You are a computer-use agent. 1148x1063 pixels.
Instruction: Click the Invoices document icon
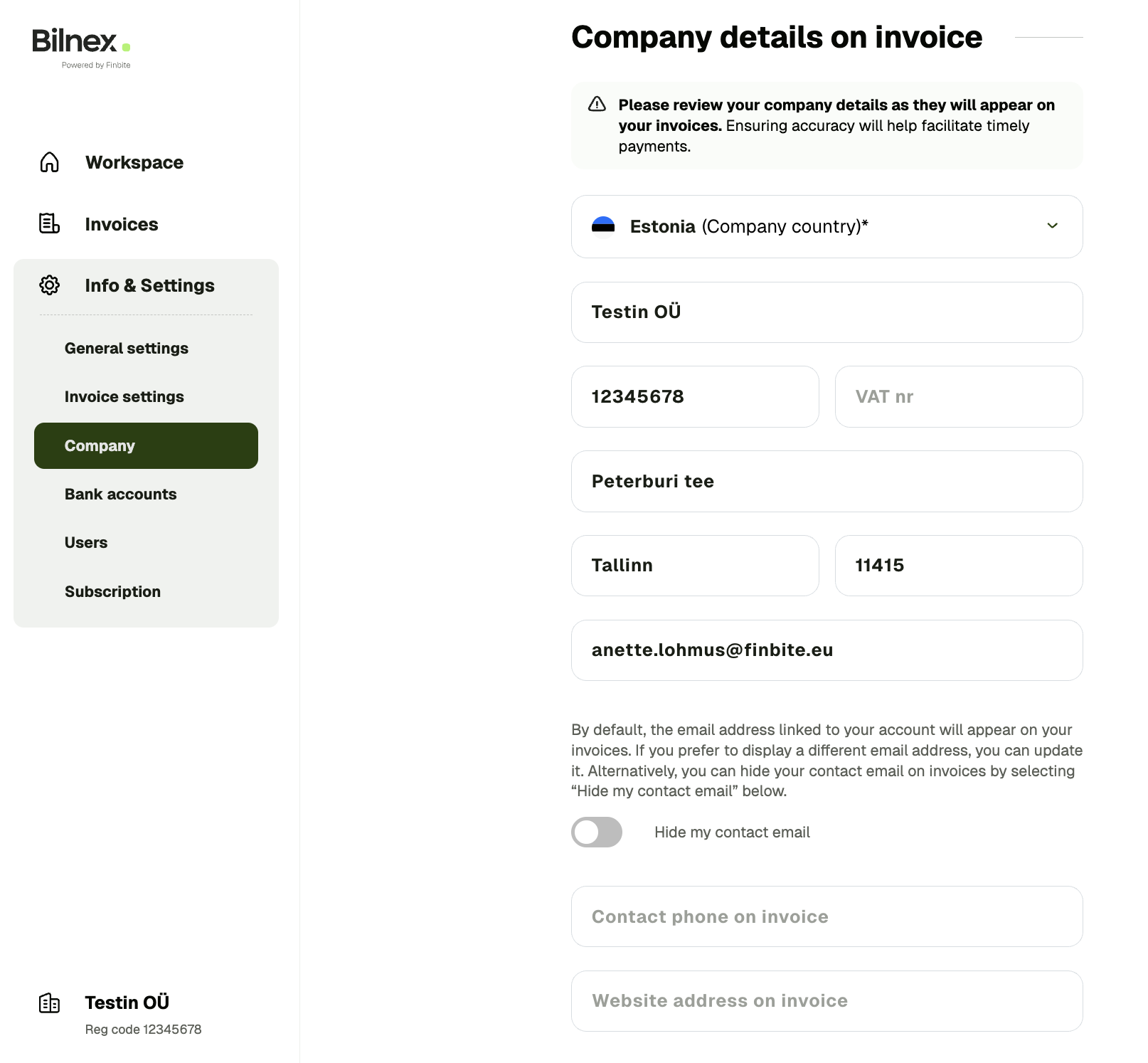[49, 223]
